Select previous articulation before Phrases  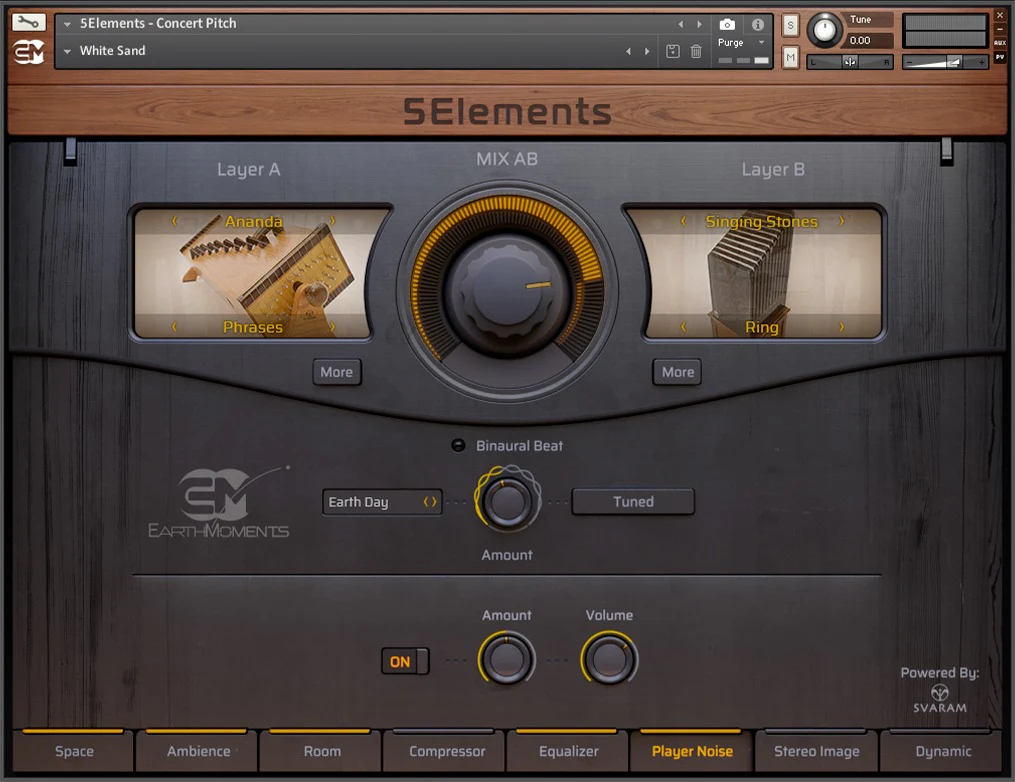point(173,327)
